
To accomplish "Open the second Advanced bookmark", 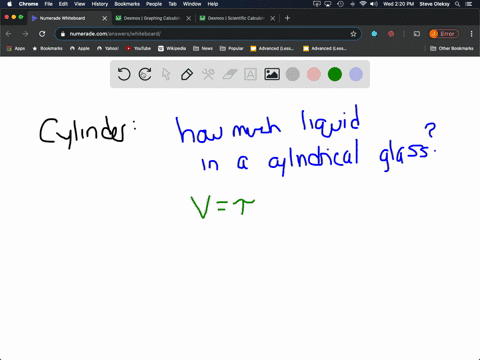I will 325,48.
